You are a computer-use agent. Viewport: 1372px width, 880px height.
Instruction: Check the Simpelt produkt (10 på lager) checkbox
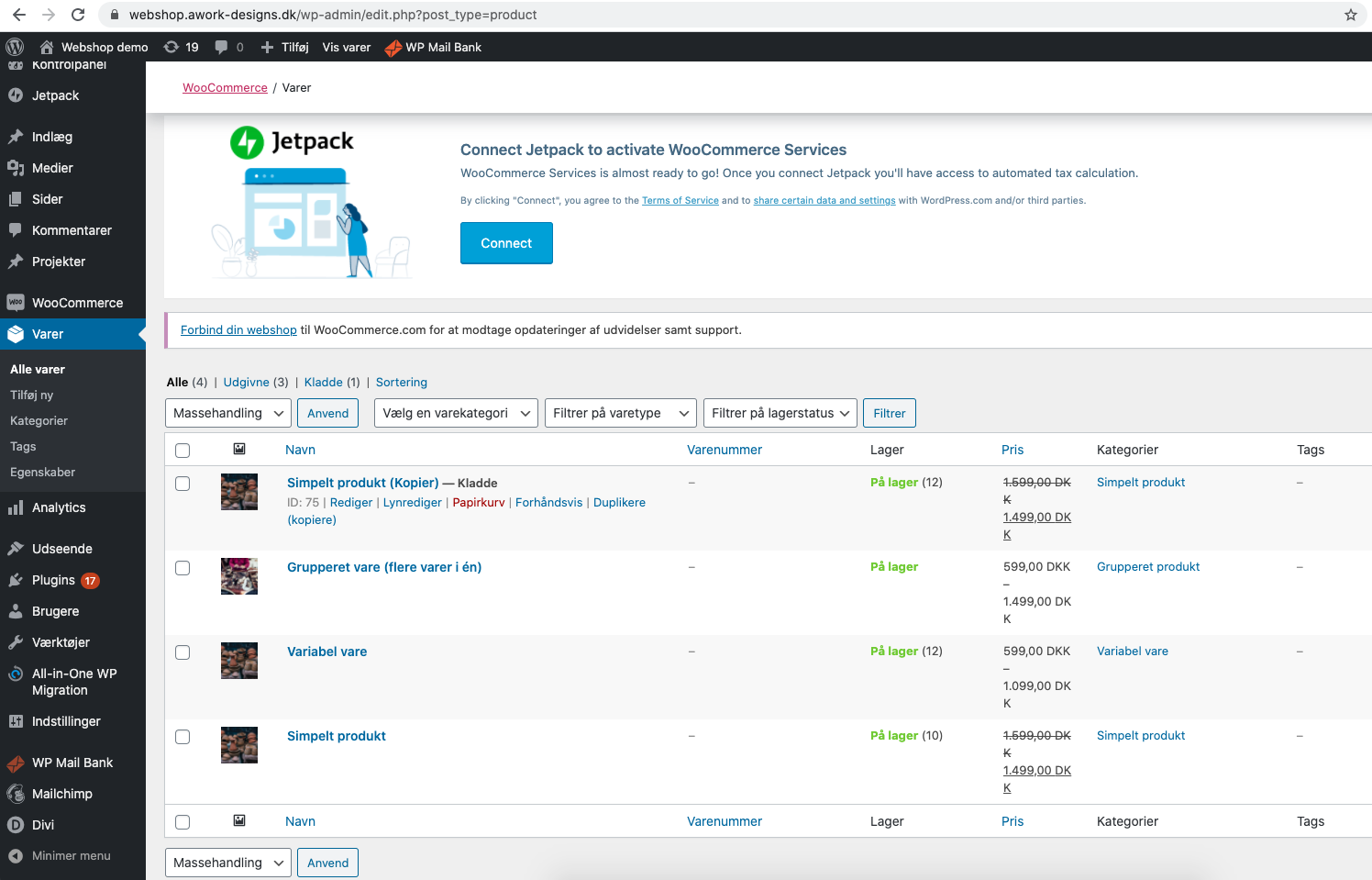click(183, 737)
